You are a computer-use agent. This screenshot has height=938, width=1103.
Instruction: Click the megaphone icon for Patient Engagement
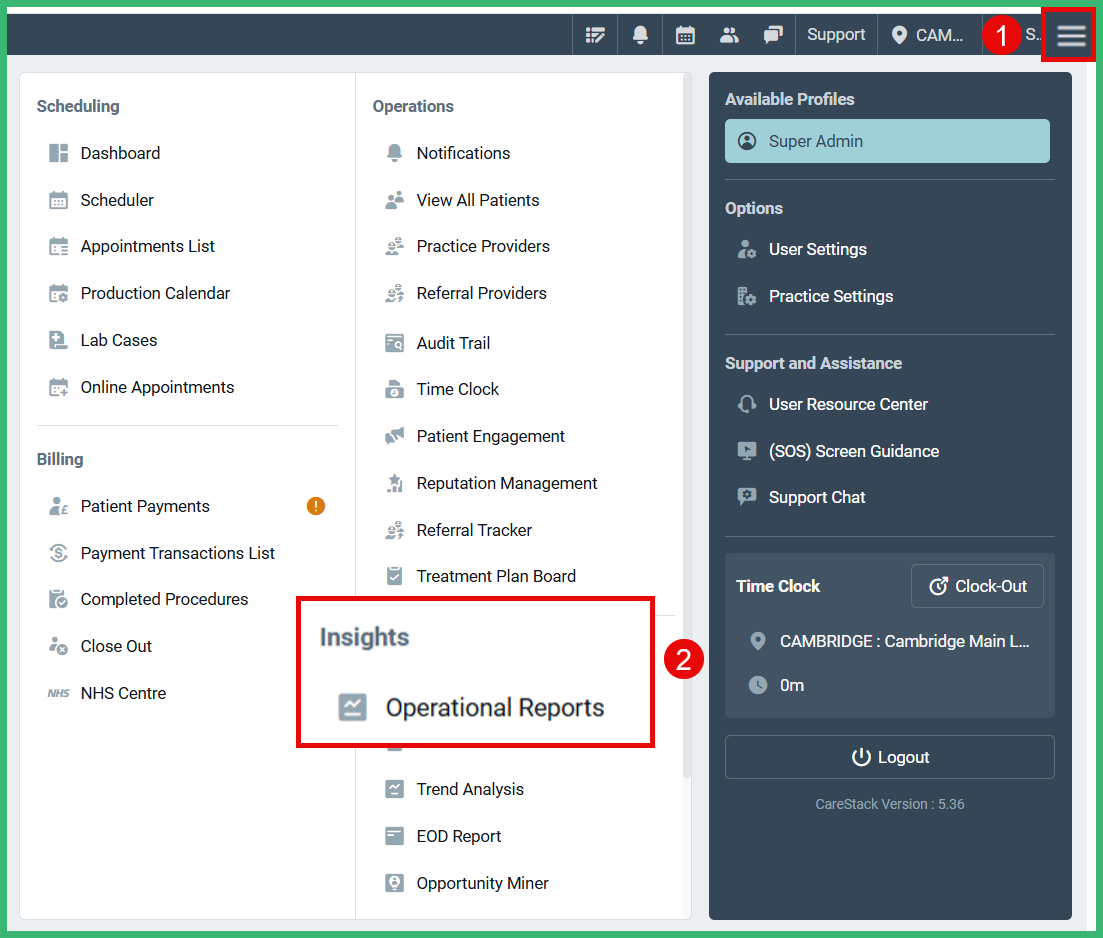pos(394,436)
